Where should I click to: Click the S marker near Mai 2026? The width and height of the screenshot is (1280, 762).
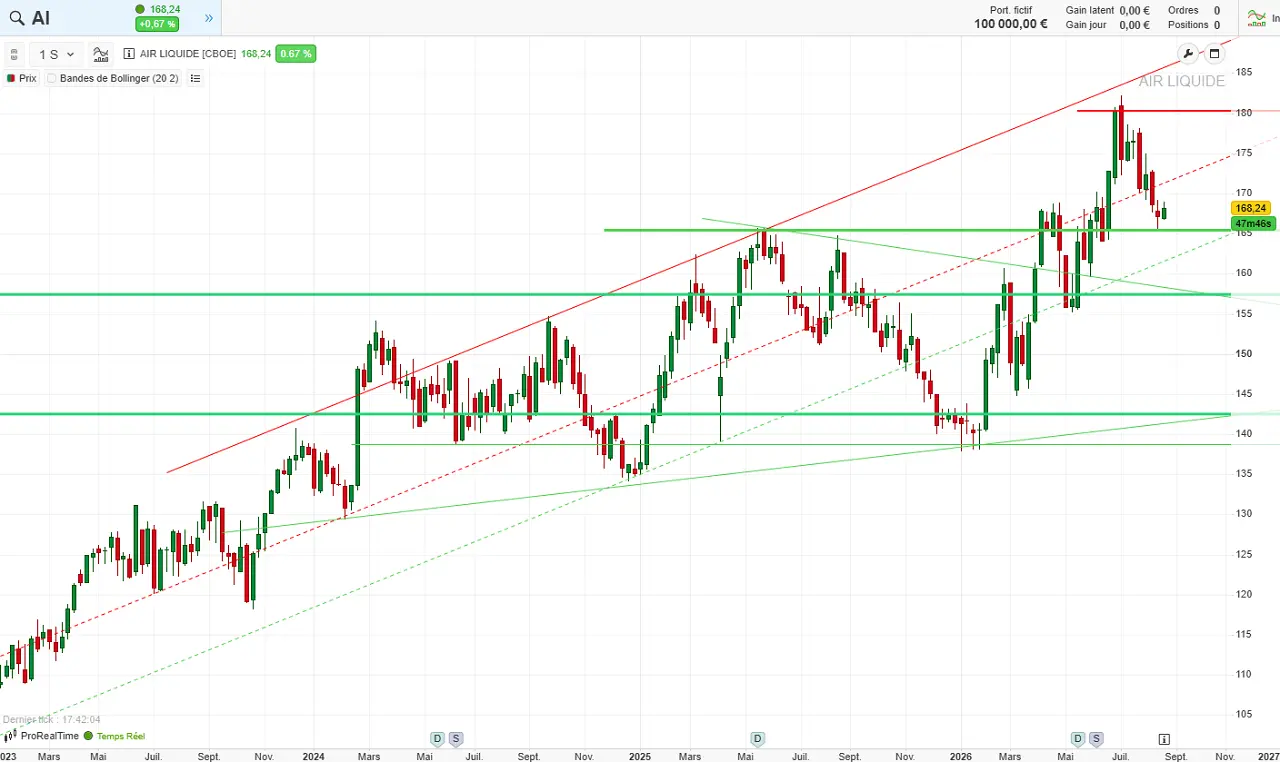coord(1097,739)
